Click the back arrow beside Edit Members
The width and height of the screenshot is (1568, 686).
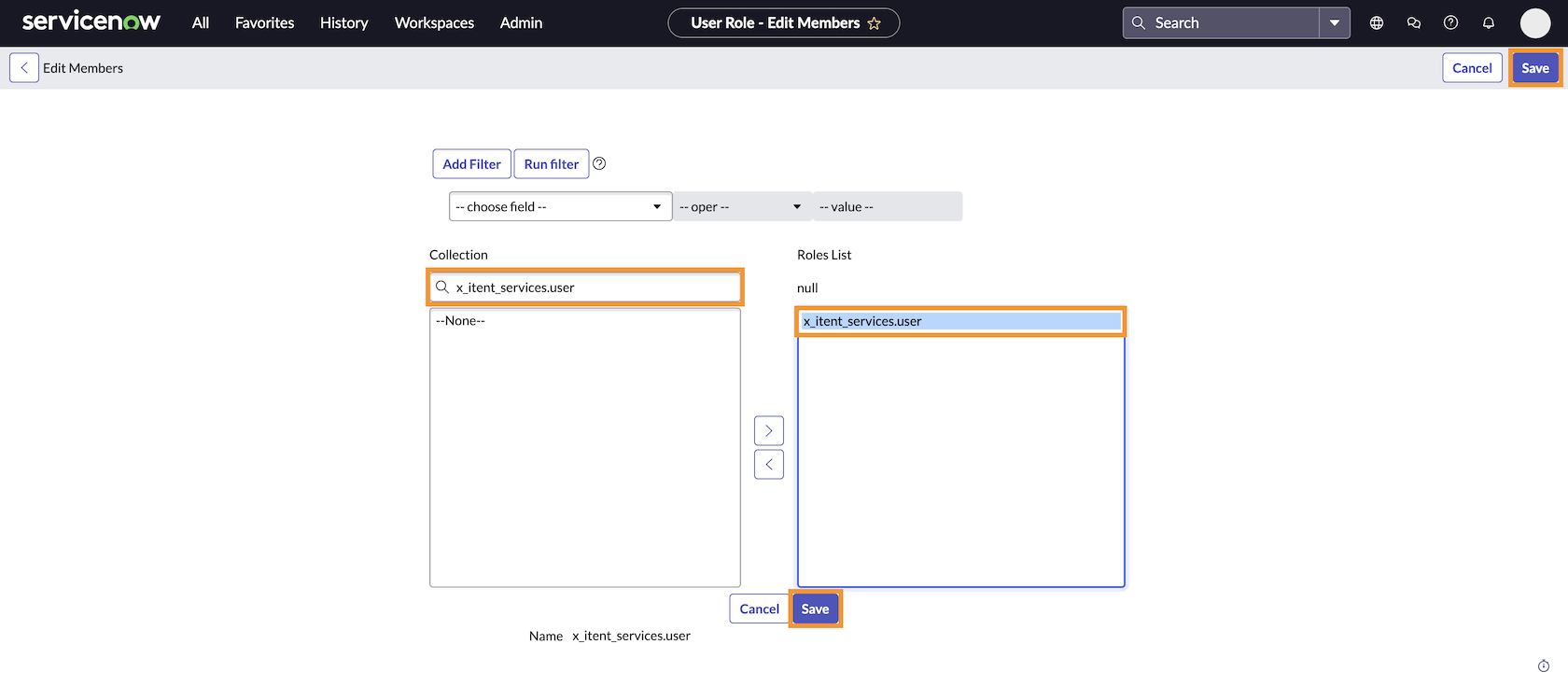pyautogui.click(x=24, y=68)
